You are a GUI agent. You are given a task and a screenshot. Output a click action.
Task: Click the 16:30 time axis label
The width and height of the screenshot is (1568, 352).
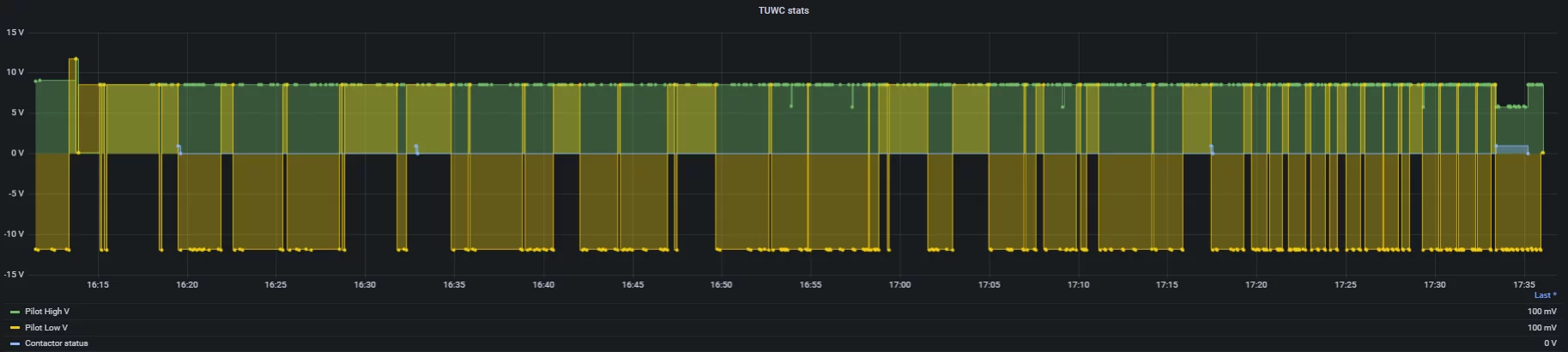click(x=365, y=285)
